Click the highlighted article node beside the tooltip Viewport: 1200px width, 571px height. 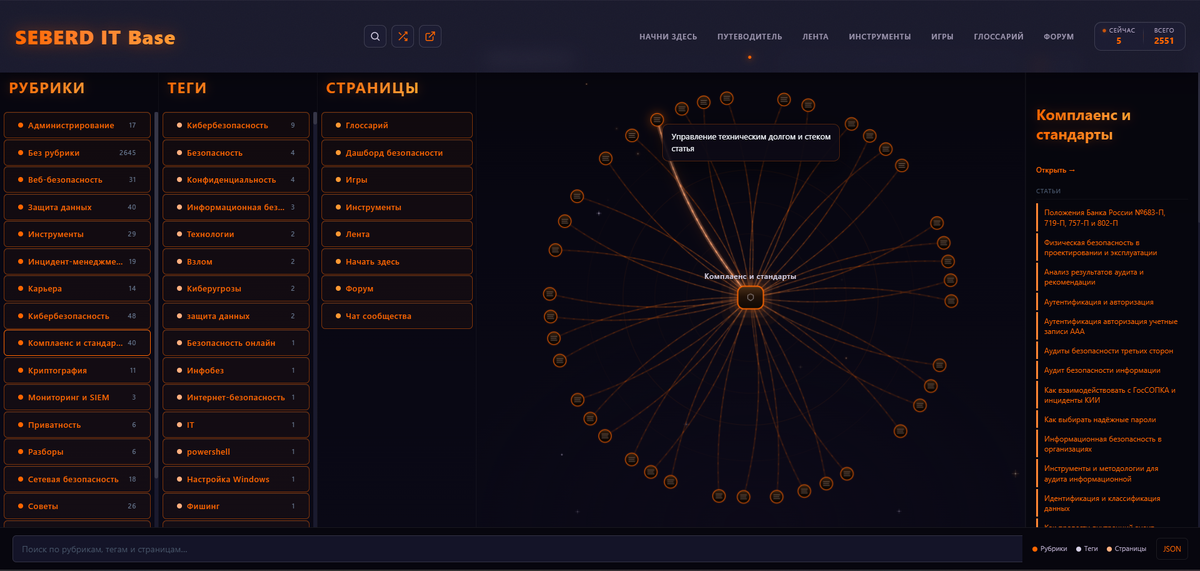click(657, 120)
